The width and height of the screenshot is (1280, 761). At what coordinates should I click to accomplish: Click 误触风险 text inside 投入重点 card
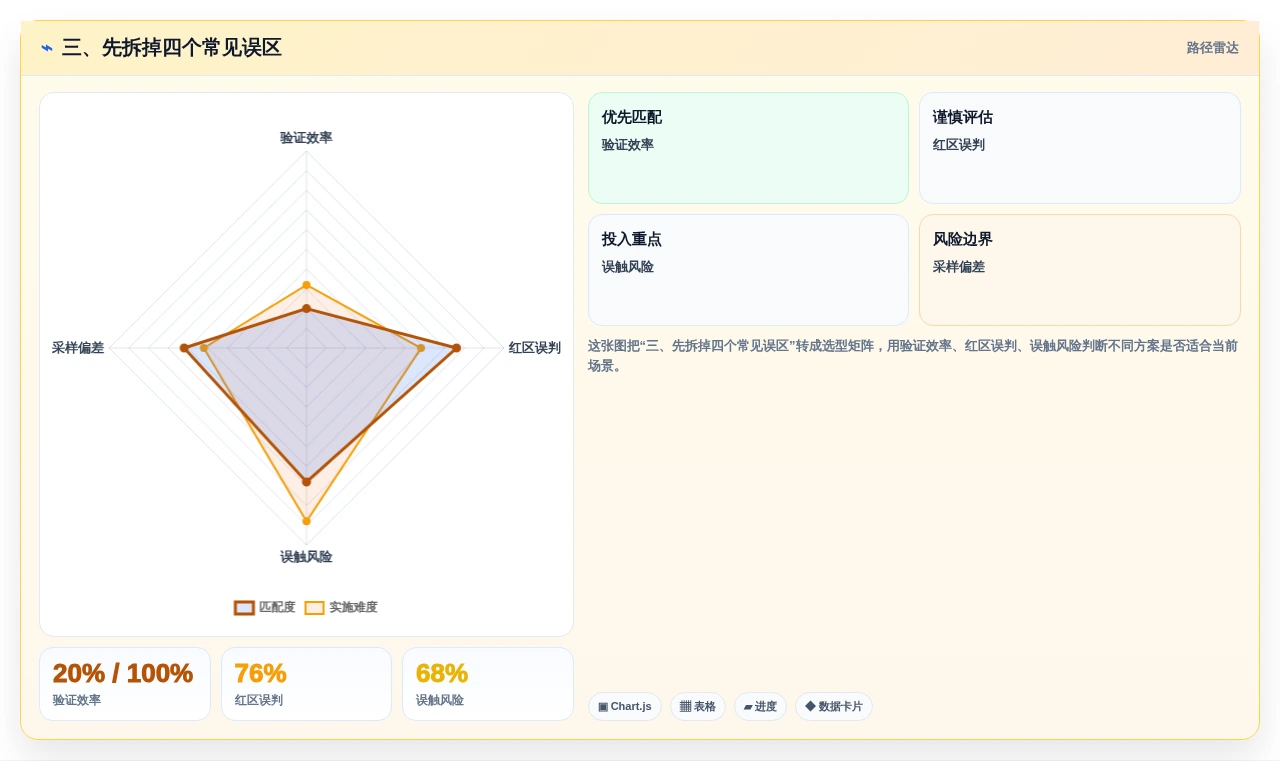628,267
